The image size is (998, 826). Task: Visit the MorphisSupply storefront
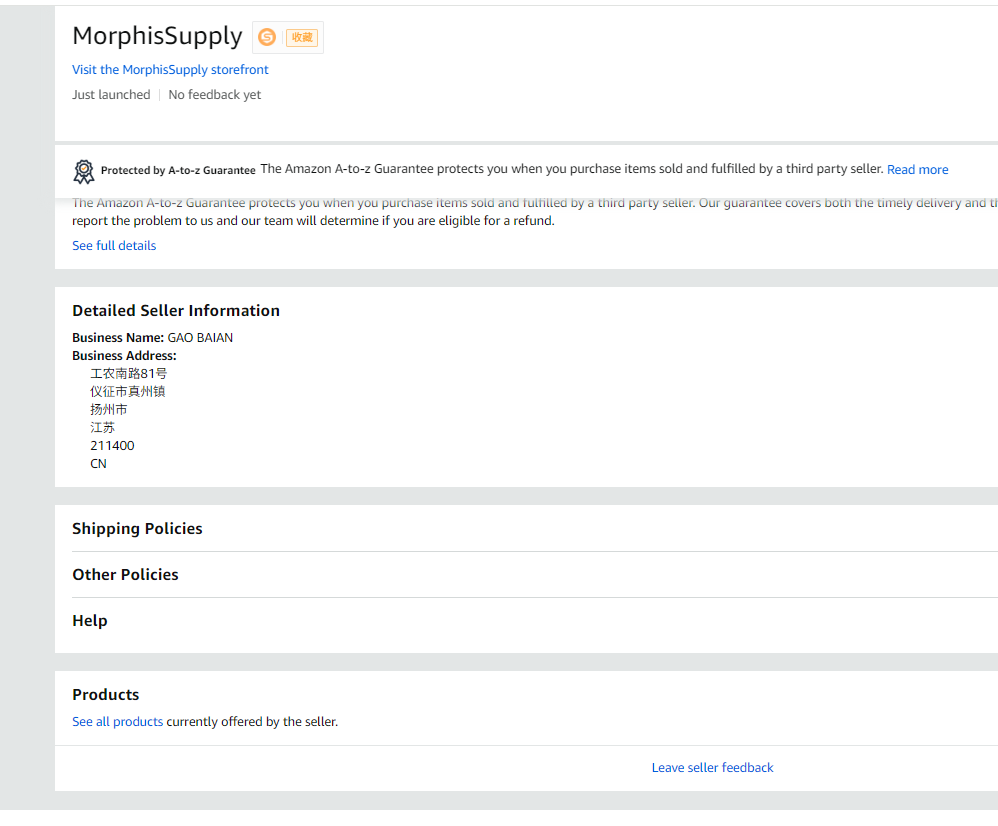pos(170,70)
